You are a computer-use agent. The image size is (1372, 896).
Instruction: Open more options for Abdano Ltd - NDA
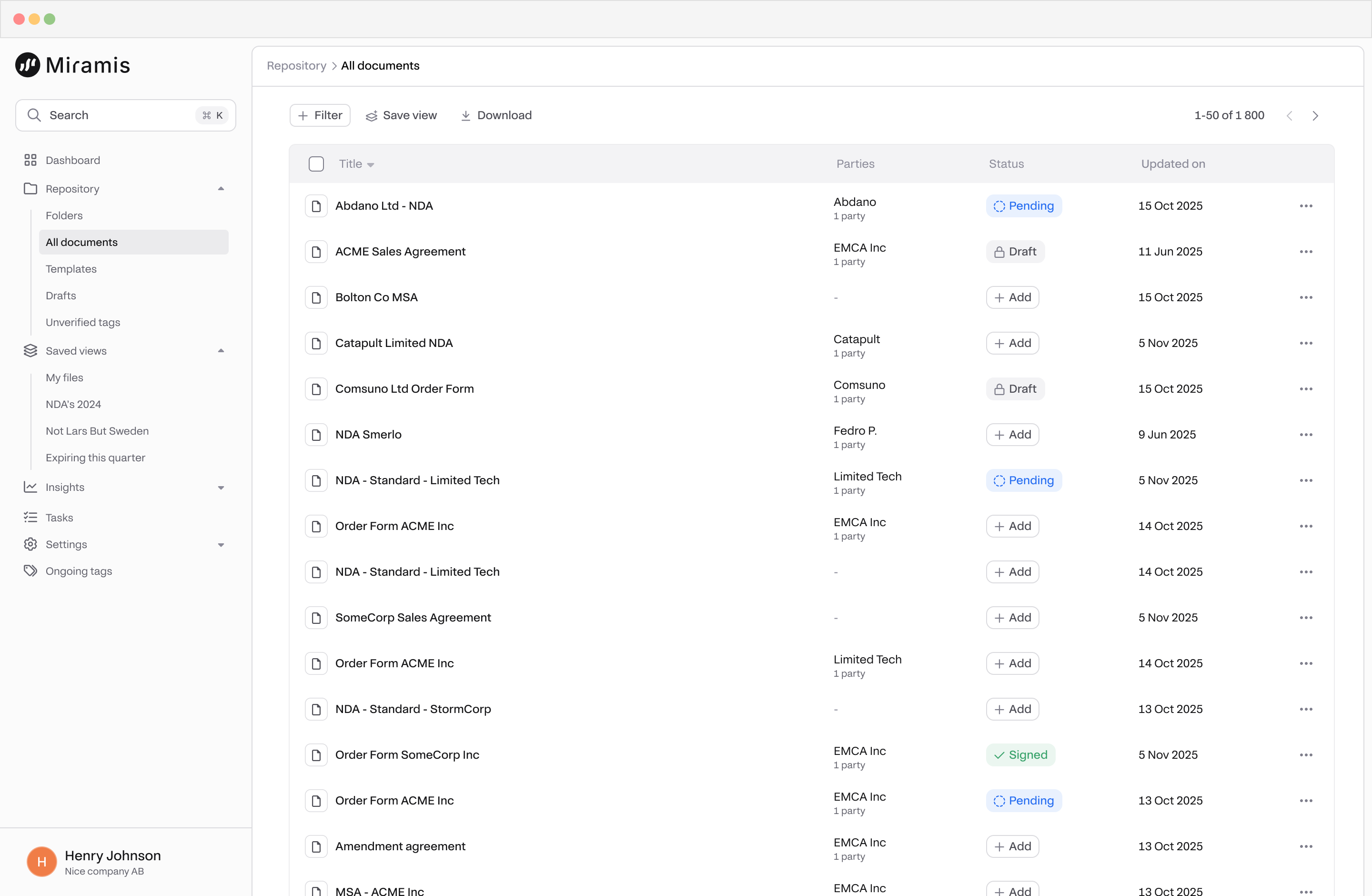(1306, 206)
